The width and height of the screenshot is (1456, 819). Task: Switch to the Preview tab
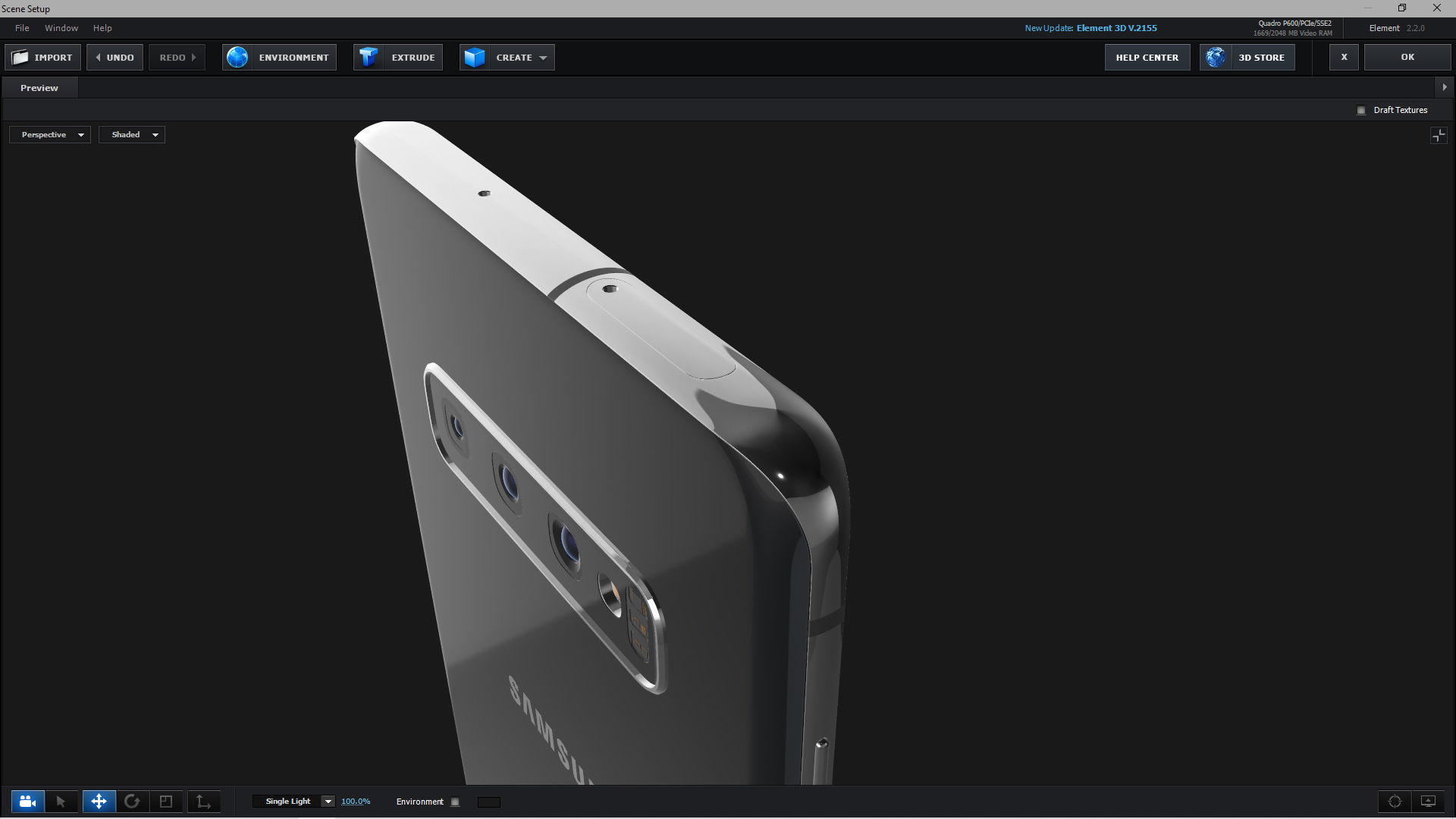[x=39, y=88]
